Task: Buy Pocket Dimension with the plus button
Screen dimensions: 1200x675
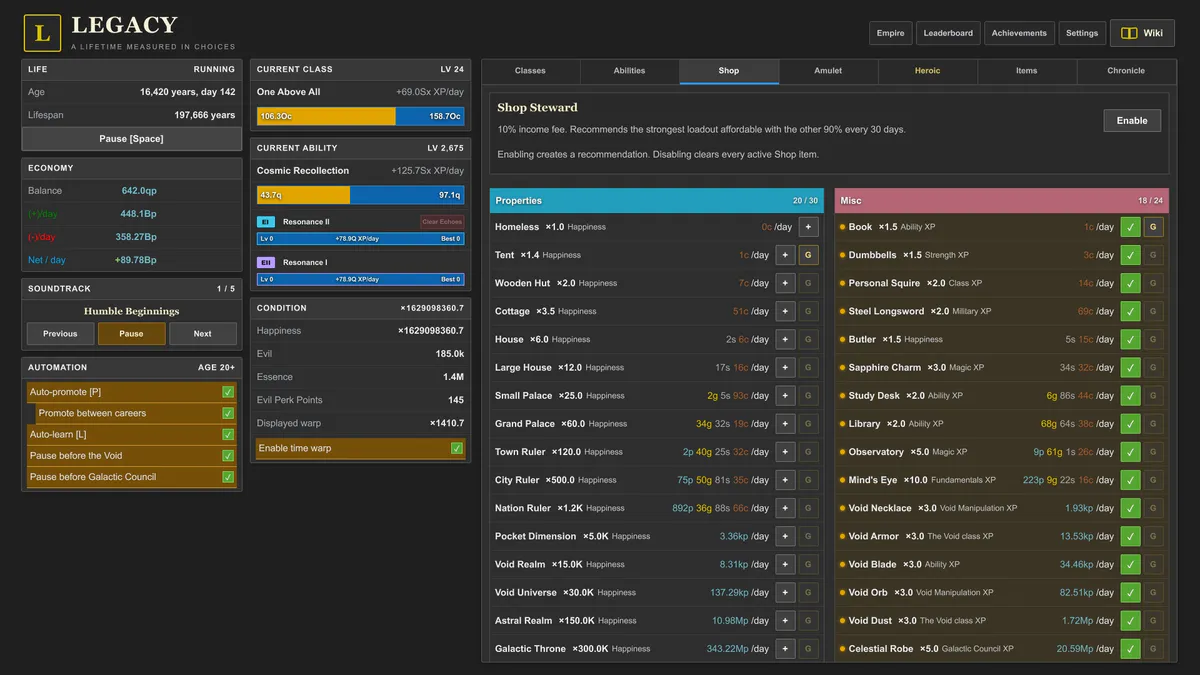Action: pos(785,536)
